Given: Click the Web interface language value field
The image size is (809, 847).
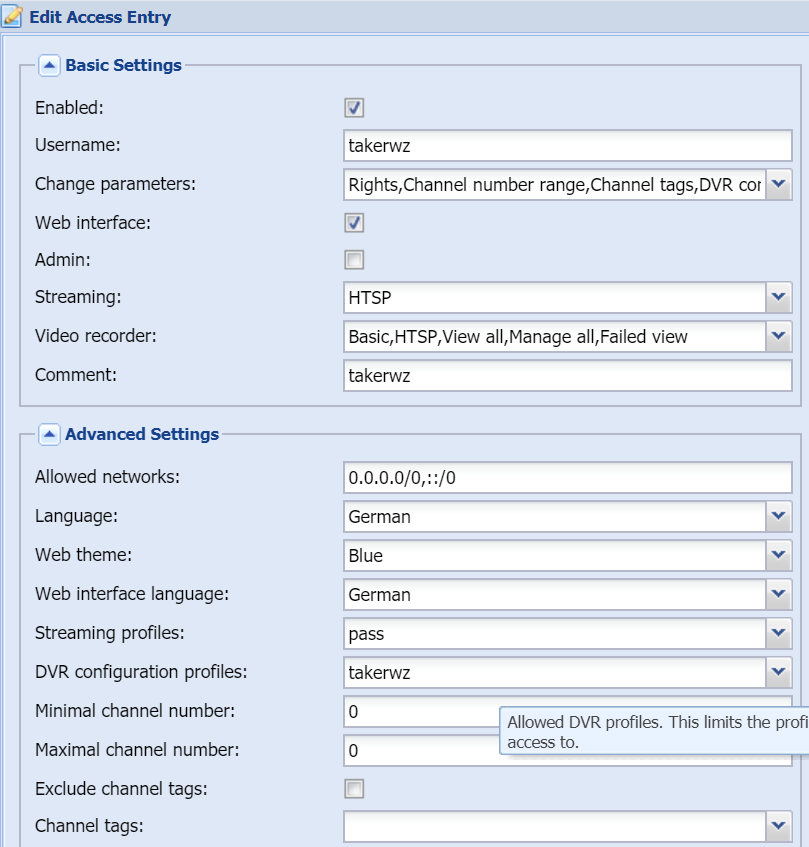Looking at the screenshot, I should [555, 594].
